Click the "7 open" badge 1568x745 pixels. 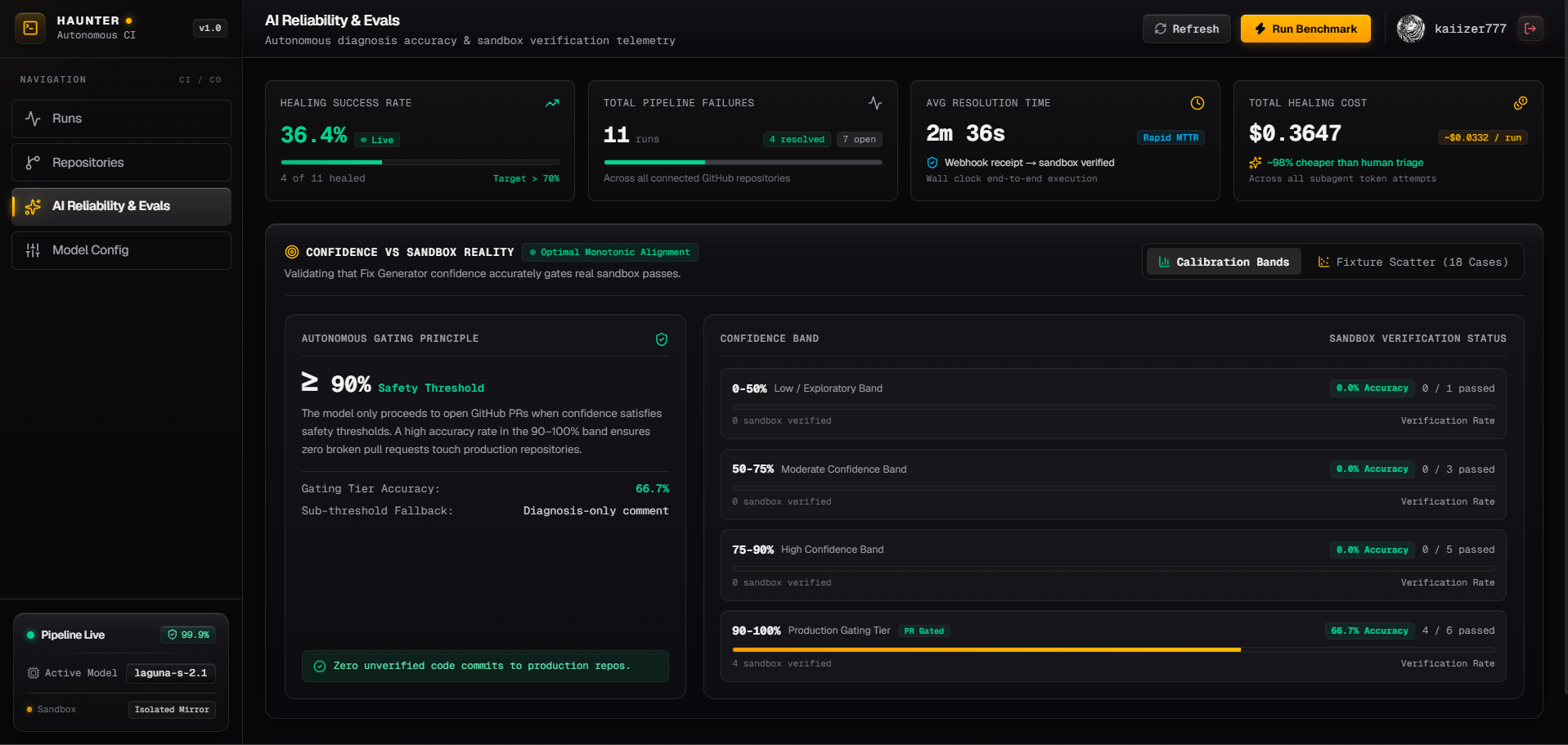click(859, 140)
